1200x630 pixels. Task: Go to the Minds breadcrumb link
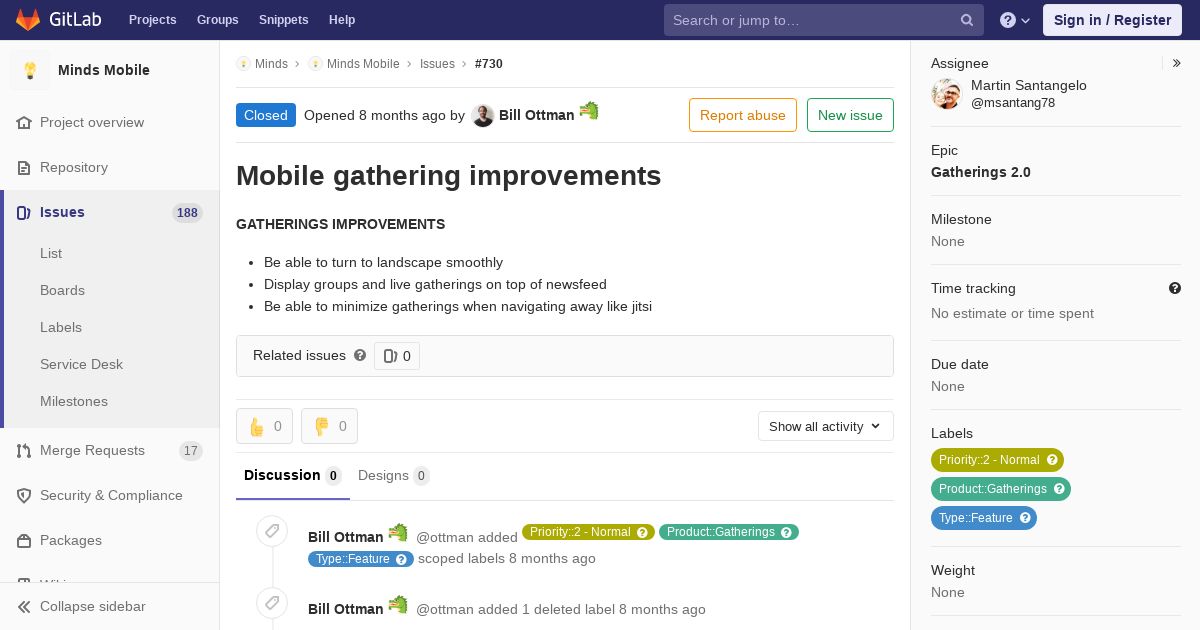271,63
